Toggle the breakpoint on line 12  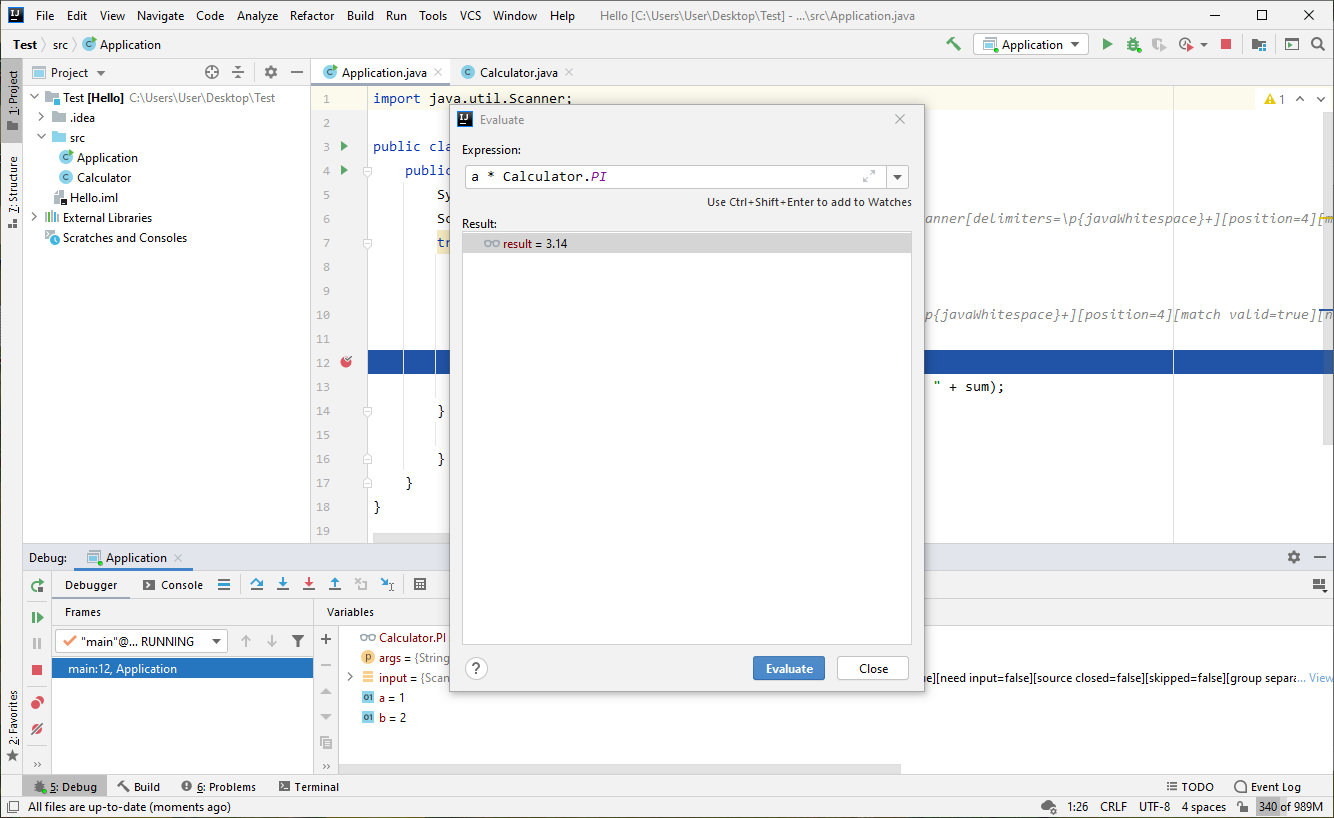[346, 362]
